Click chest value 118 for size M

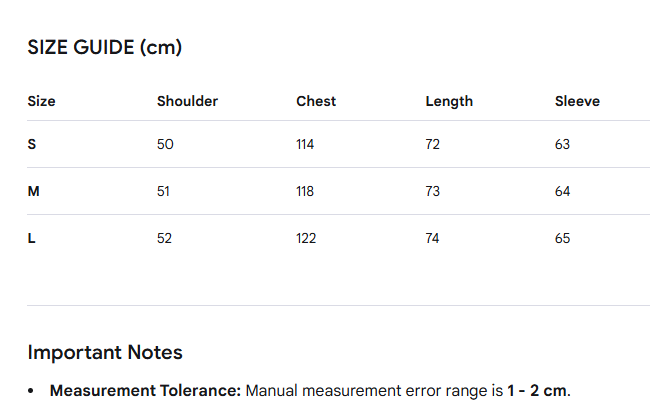coord(305,191)
